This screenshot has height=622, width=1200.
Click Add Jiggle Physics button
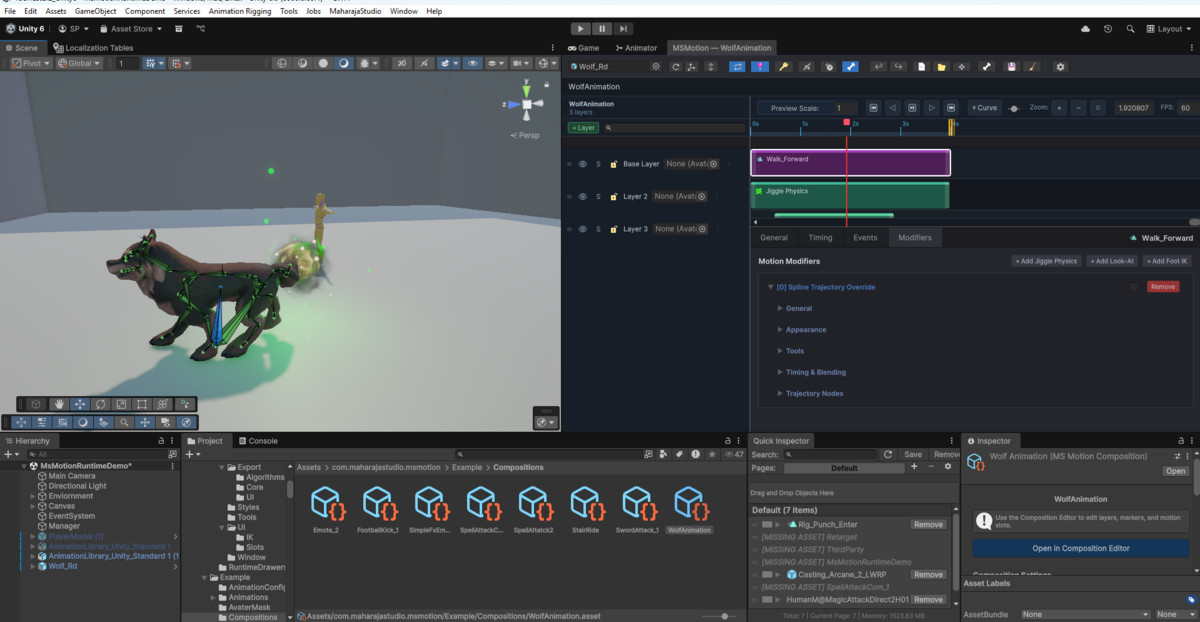click(x=1047, y=261)
